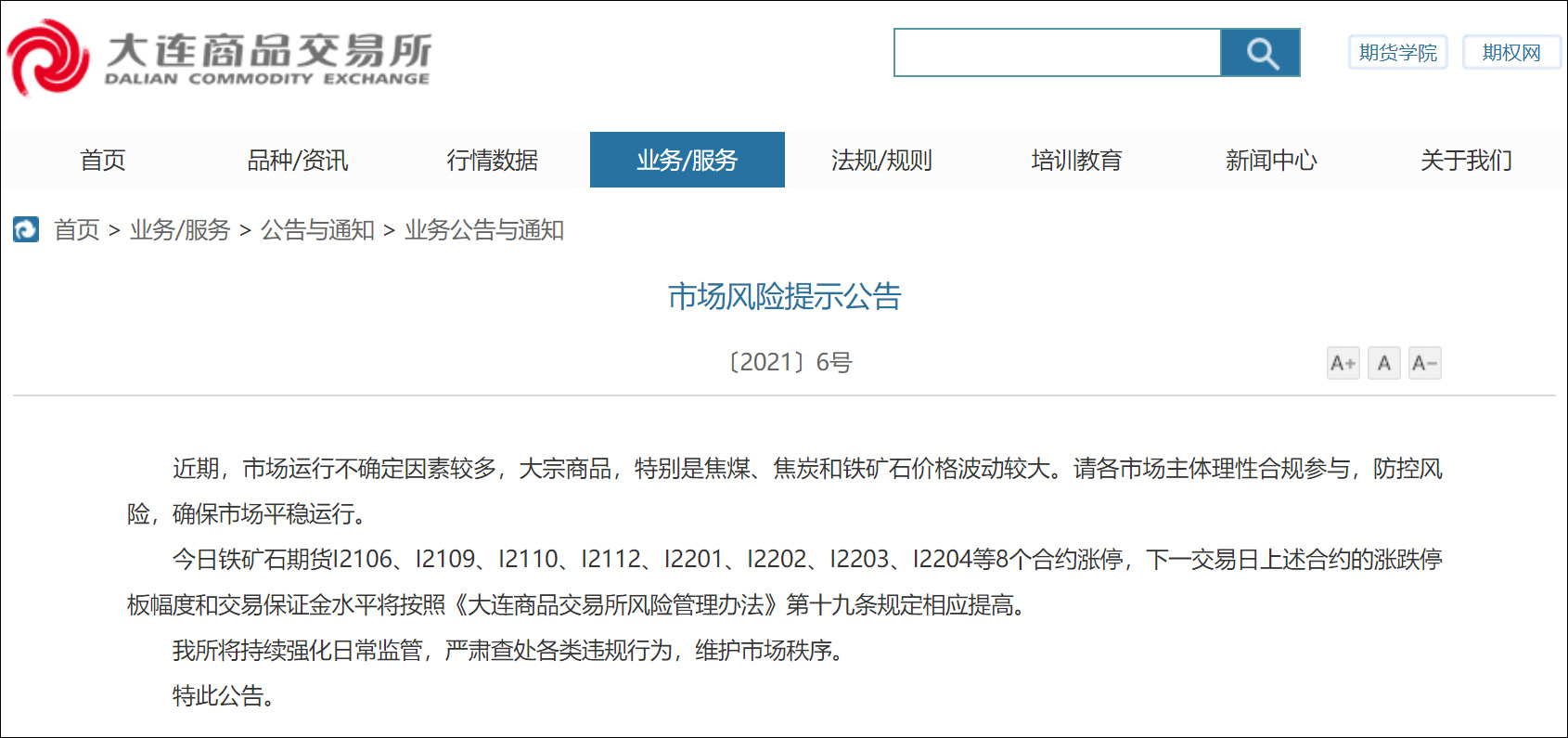Reset font size with the A button

coord(1383,363)
